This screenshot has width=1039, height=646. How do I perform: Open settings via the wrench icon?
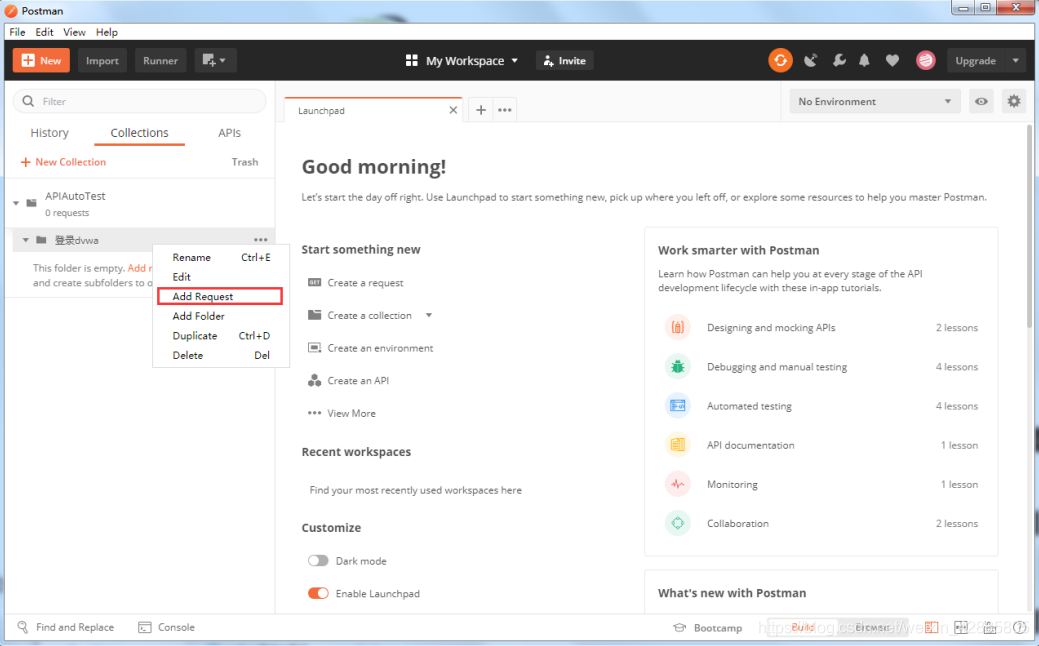839,60
